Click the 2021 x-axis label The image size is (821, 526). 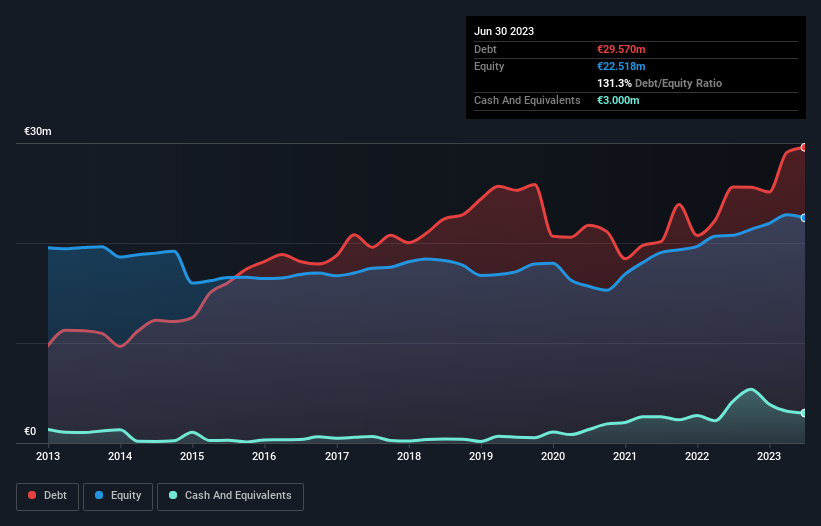tap(625, 456)
